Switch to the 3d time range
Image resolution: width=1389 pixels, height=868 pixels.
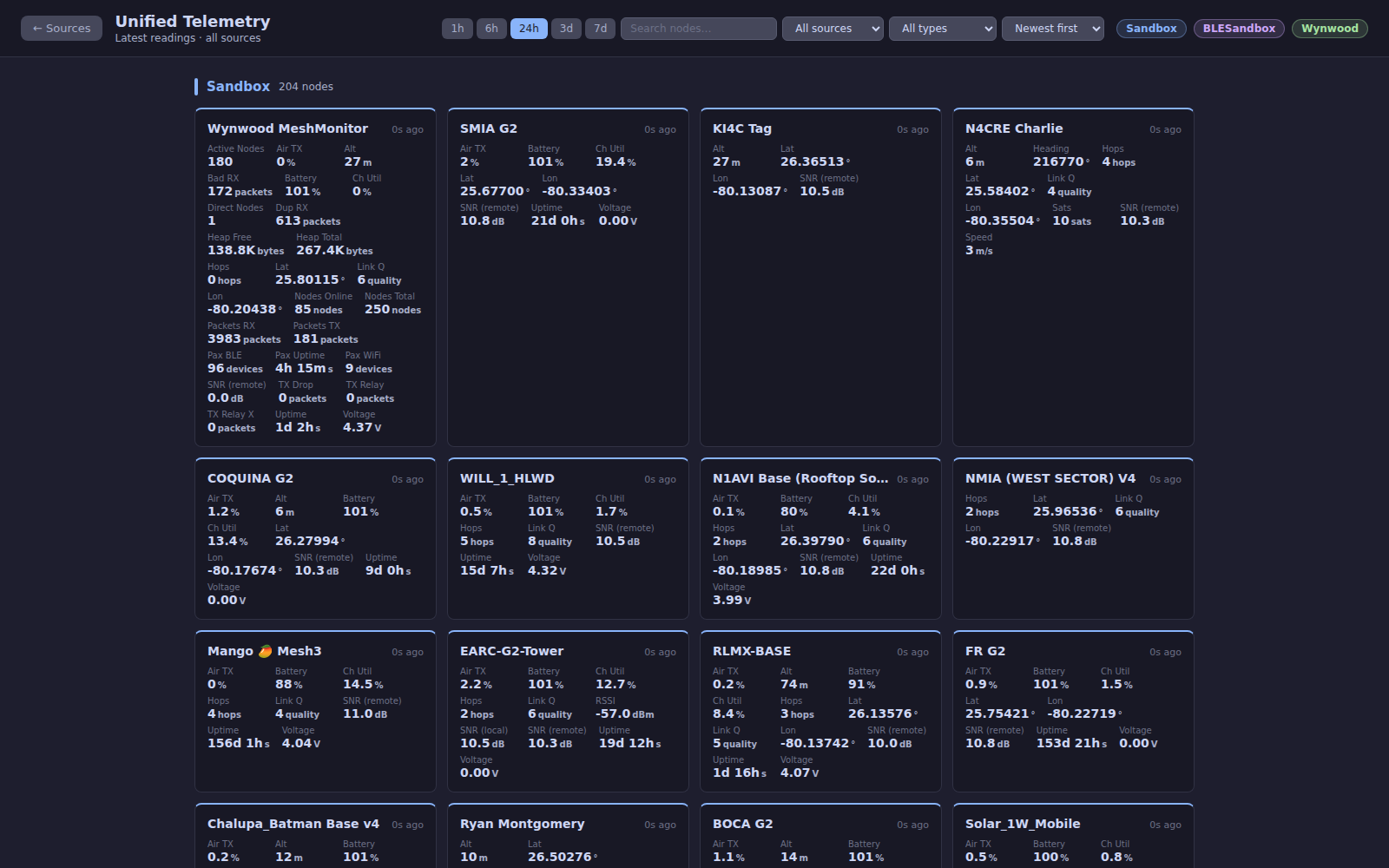566,28
